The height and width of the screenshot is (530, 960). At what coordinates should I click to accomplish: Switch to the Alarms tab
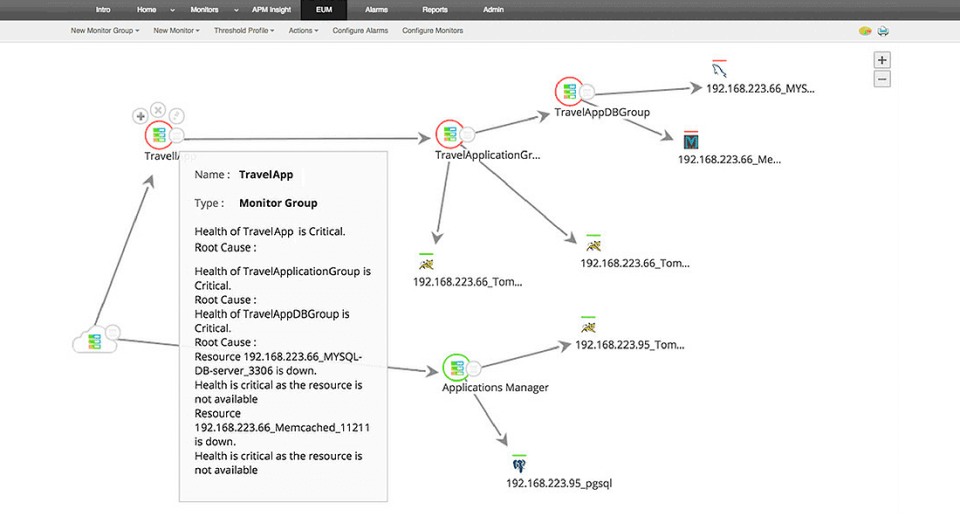click(x=377, y=10)
